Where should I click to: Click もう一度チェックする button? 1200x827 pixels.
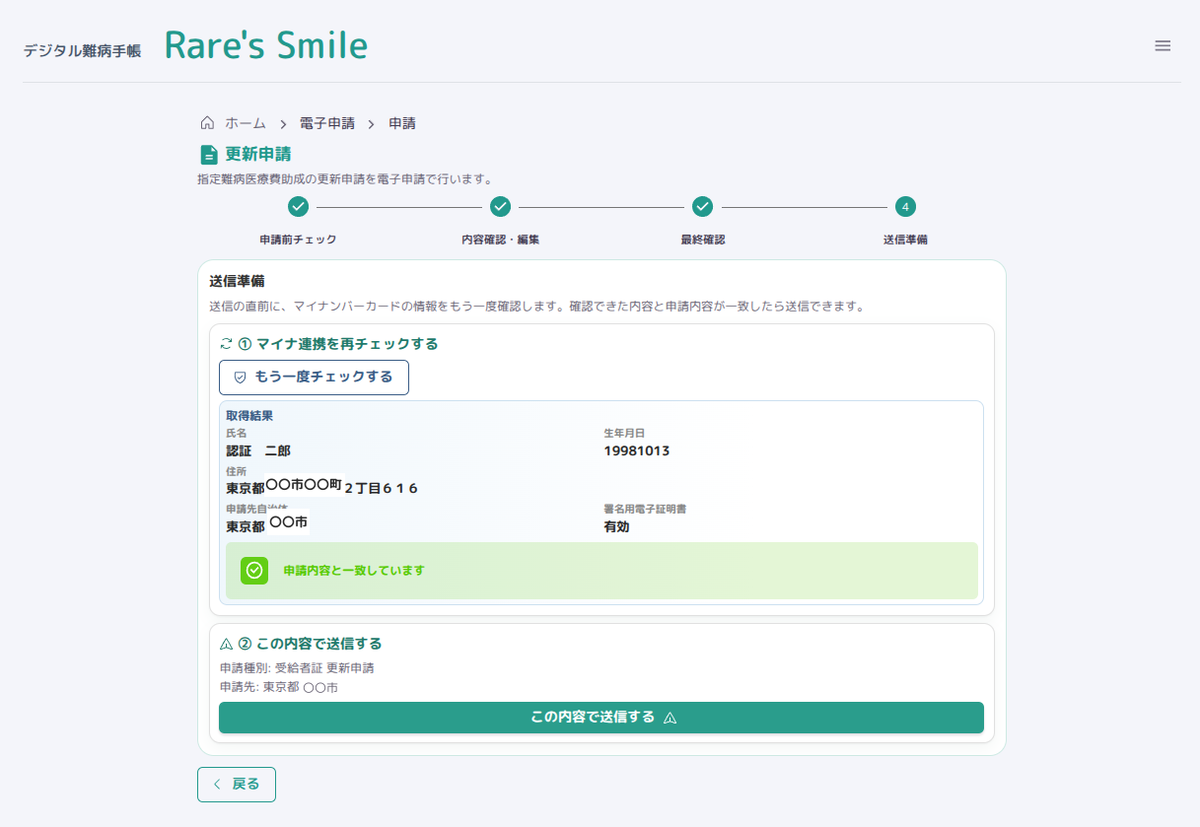tap(314, 377)
